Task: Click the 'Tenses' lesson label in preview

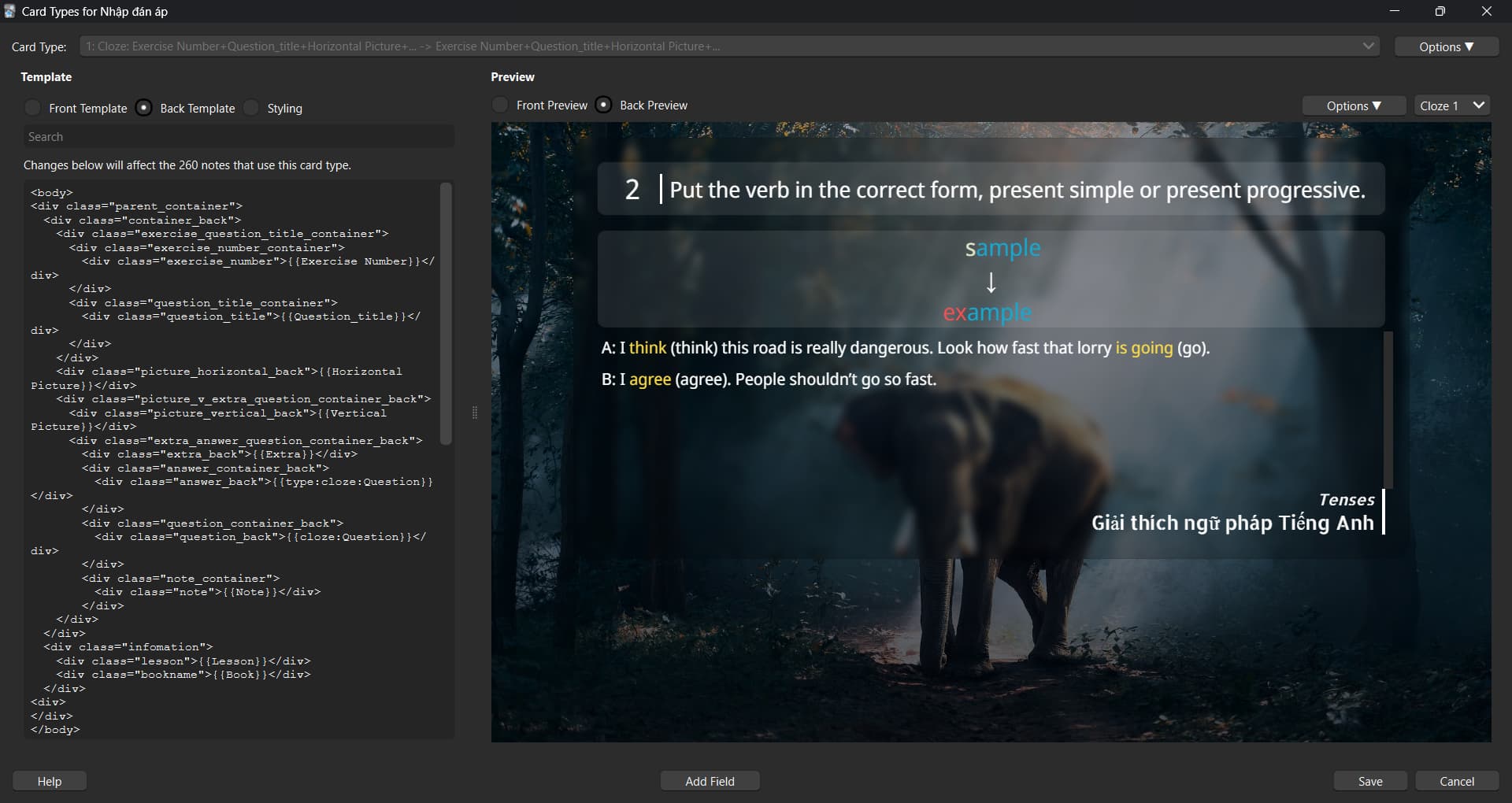Action: point(1347,500)
